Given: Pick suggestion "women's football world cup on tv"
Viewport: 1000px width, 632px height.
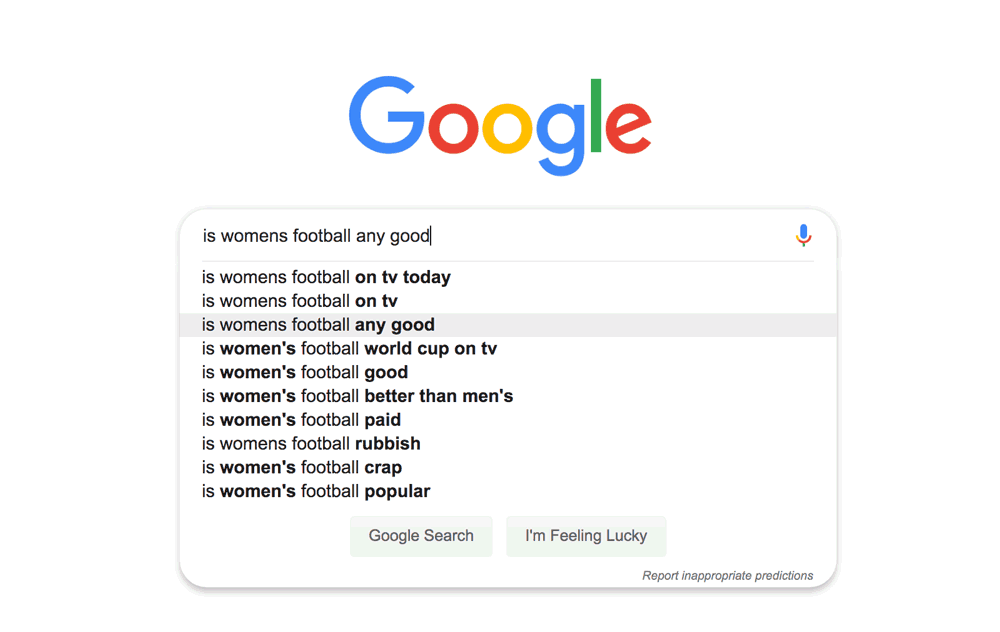Looking at the screenshot, I should 349,349.
